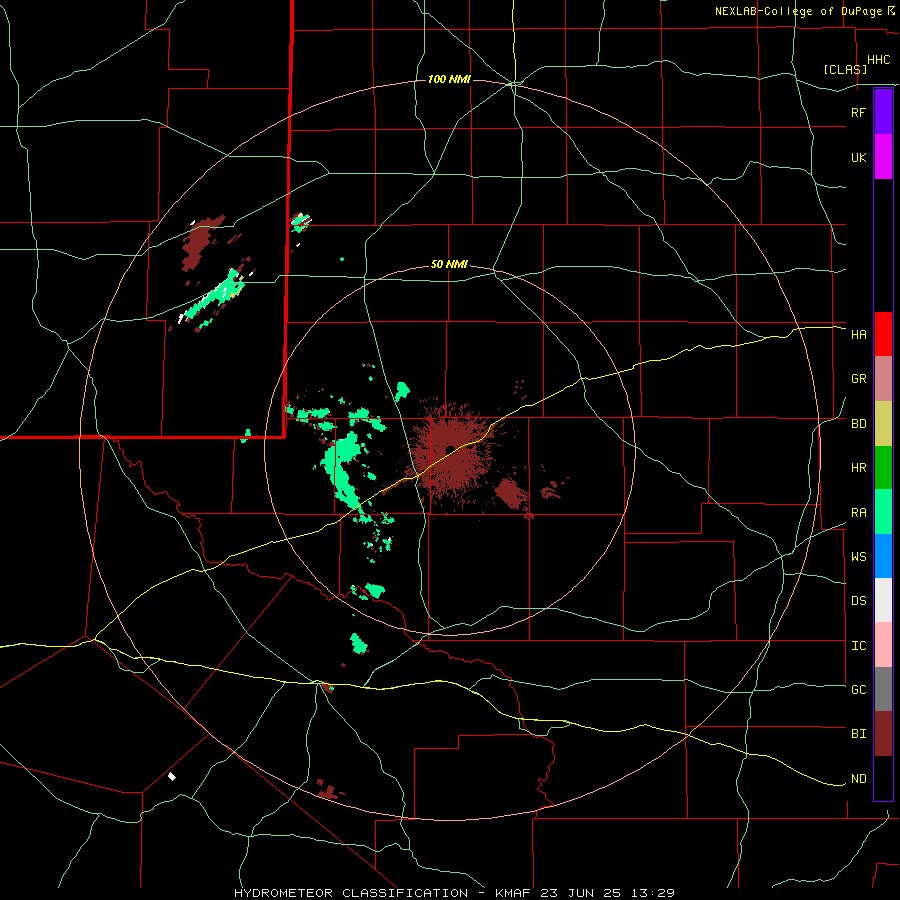Click the 'BI' legend label
The image size is (900, 900).
click(x=859, y=734)
